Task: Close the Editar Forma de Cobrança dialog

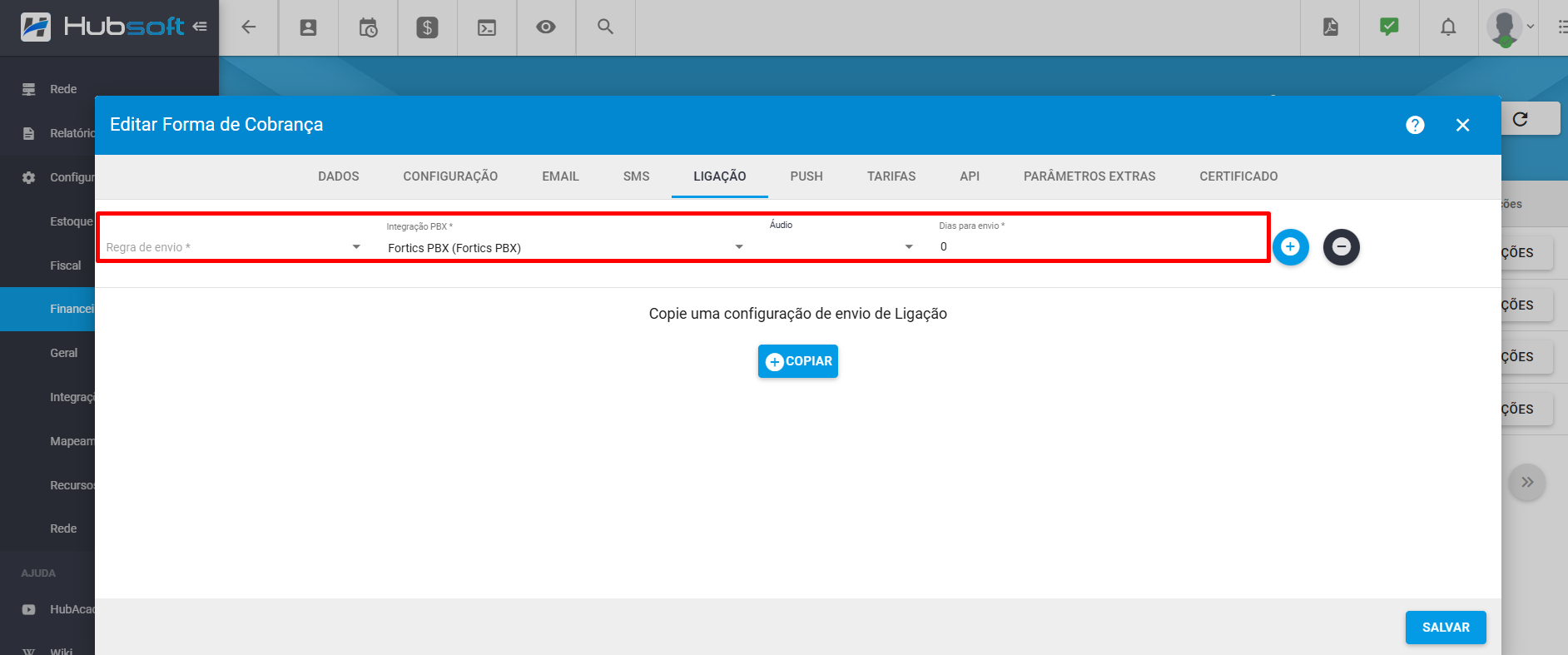Action: 1462,125
